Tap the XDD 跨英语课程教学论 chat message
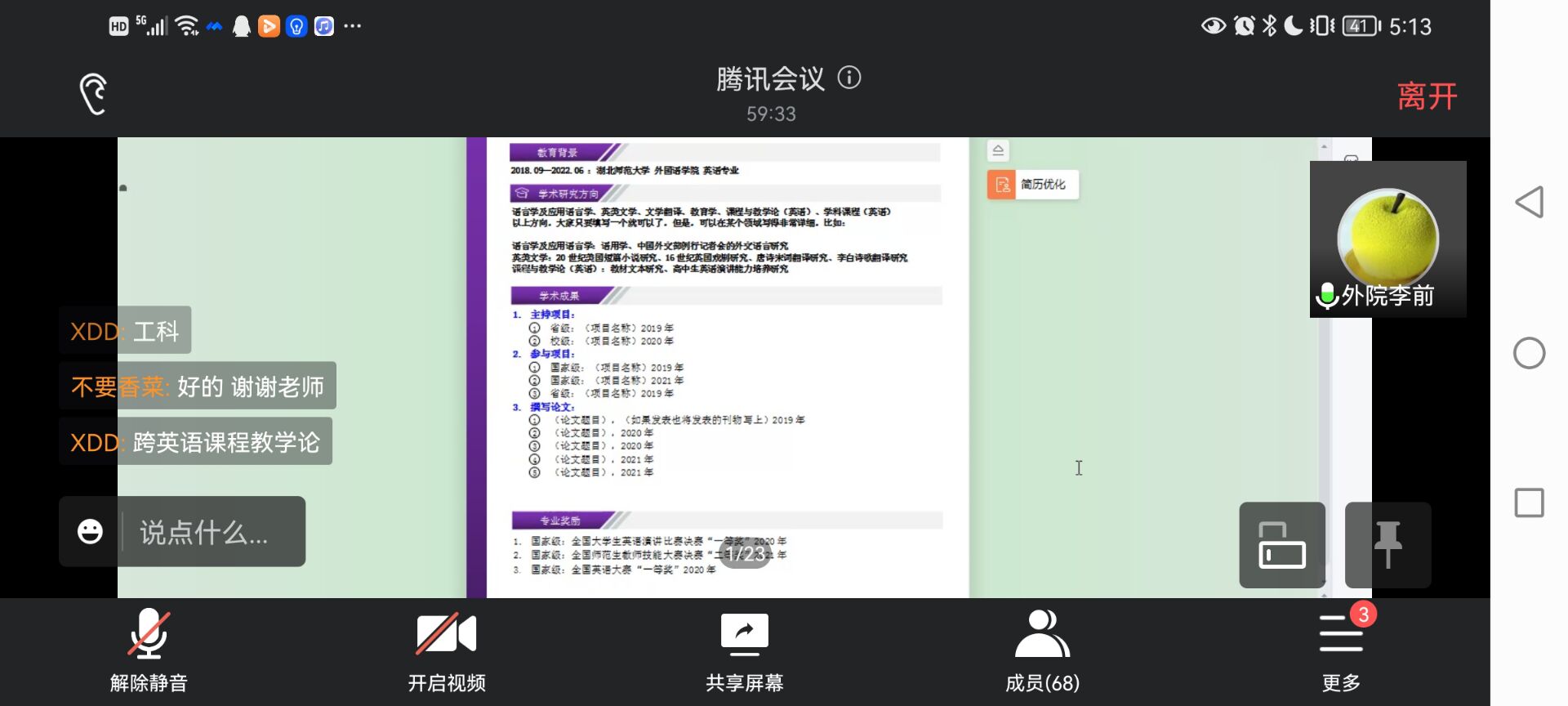The image size is (1568, 706). click(196, 442)
